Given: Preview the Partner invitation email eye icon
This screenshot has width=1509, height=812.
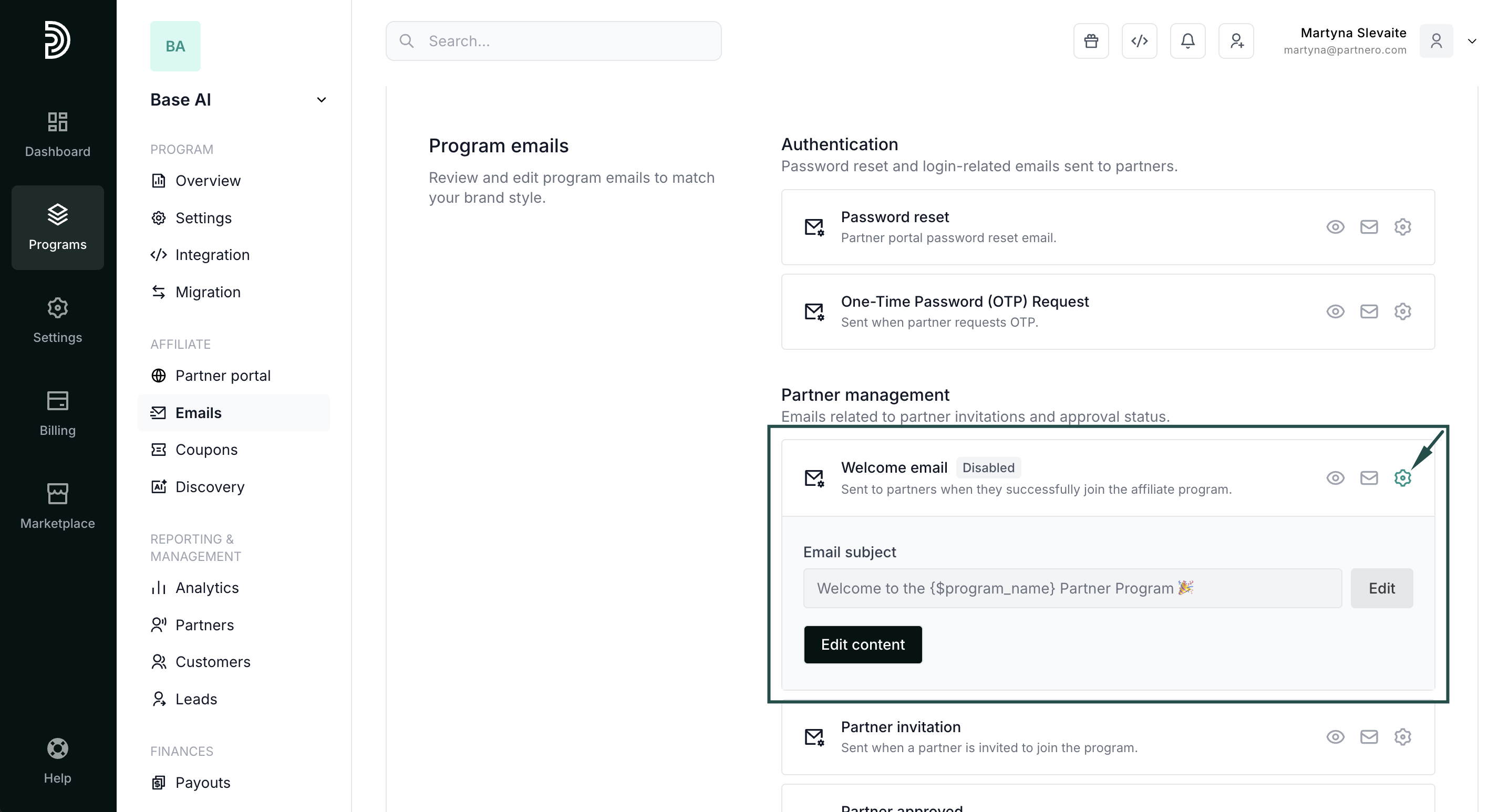Looking at the screenshot, I should [x=1335, y=736].
